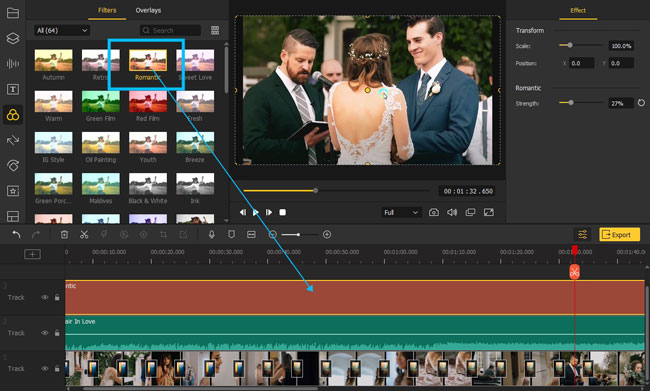Screen dimensions: 650x391
Task: Lock the Romantic filter track
Action: coord(57,297)
